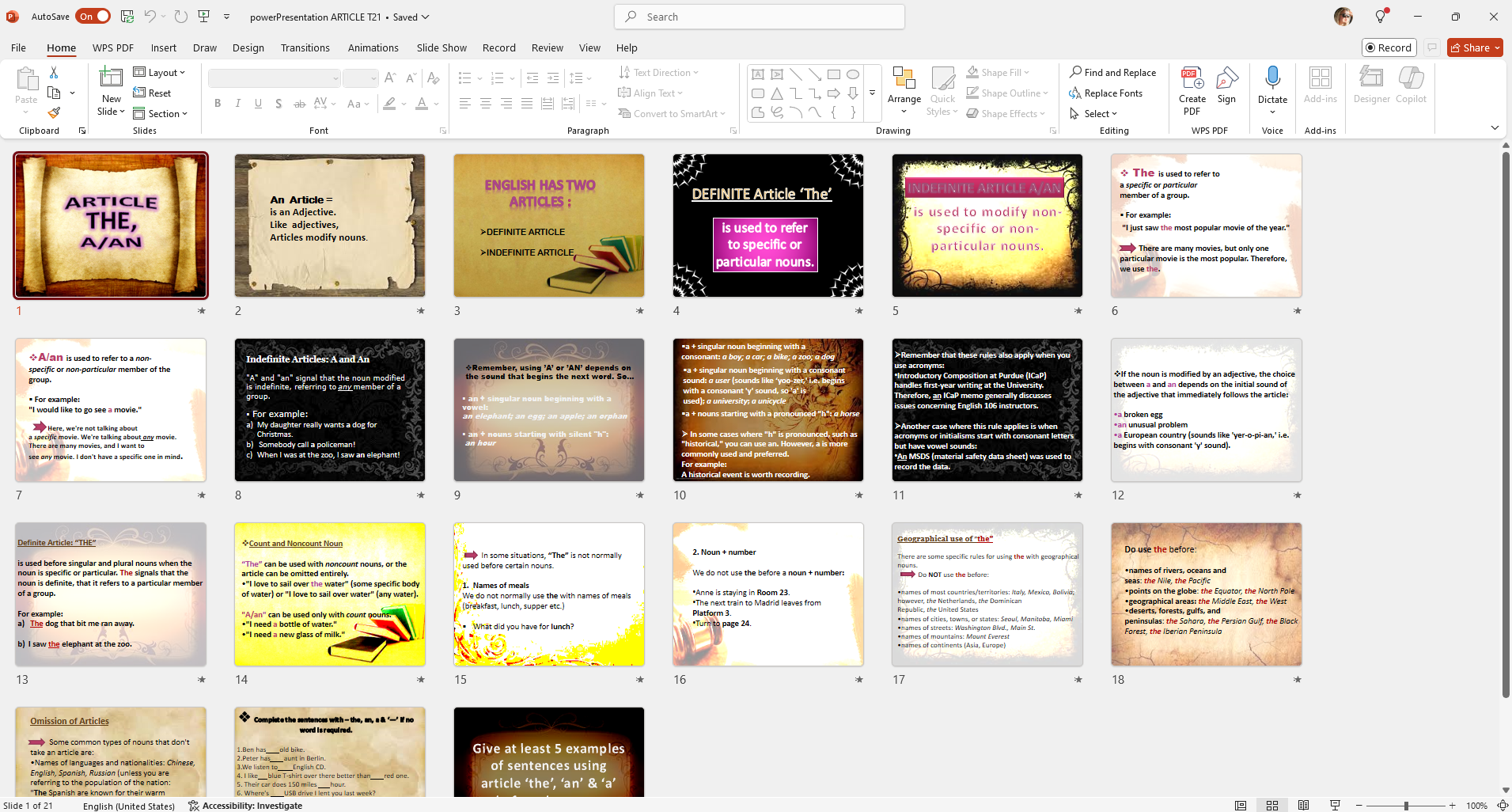Click the Dictate microphone icon
The width and height of the screenshot is (1512, 812).
[1272, 78]
